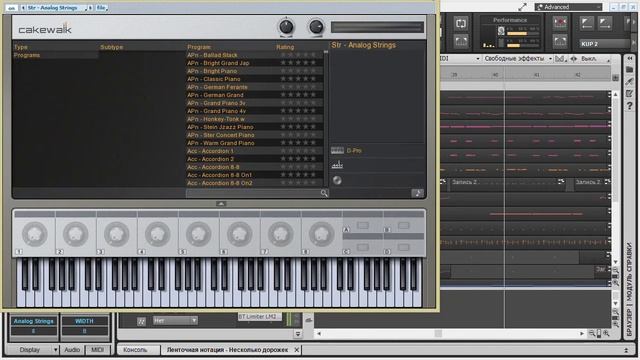Click the keyboard icon right of BT Limiter
This screenshot has width=640, height=360.
click(309, 320)
